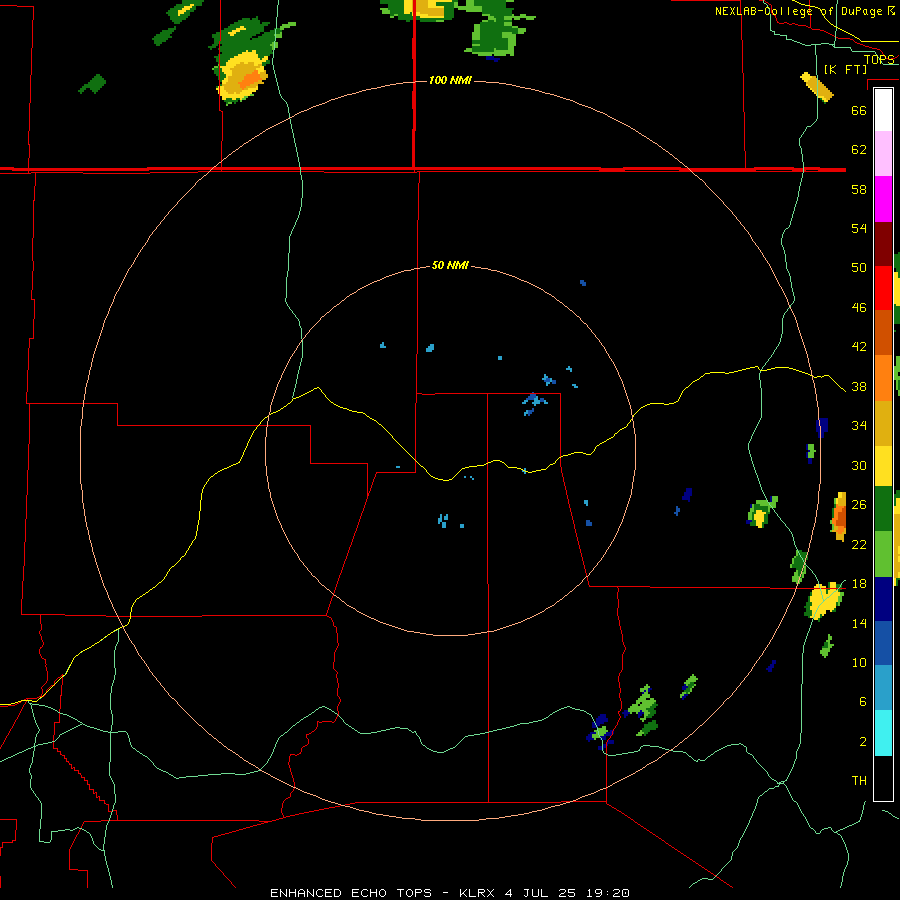The image size is (900, 900).
Task: Select the yellow 30 kft legend swatch
Action: (x=883, y=466)
